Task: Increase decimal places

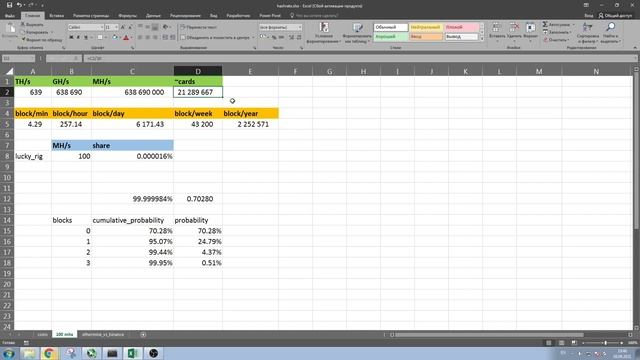Action: tap(291, 38)
